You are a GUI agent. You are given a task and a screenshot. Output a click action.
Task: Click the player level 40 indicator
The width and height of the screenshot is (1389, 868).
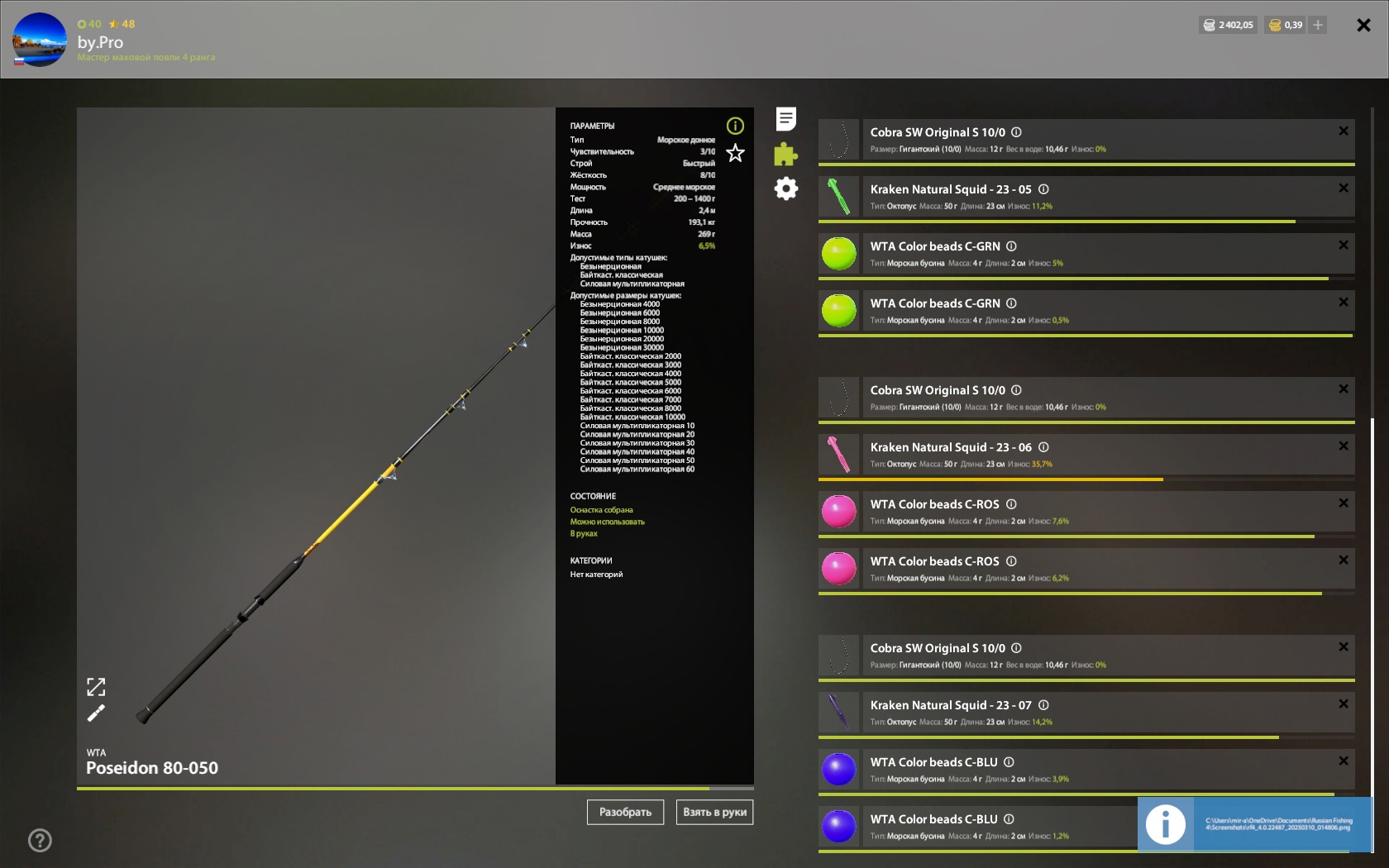pos(89,24)
